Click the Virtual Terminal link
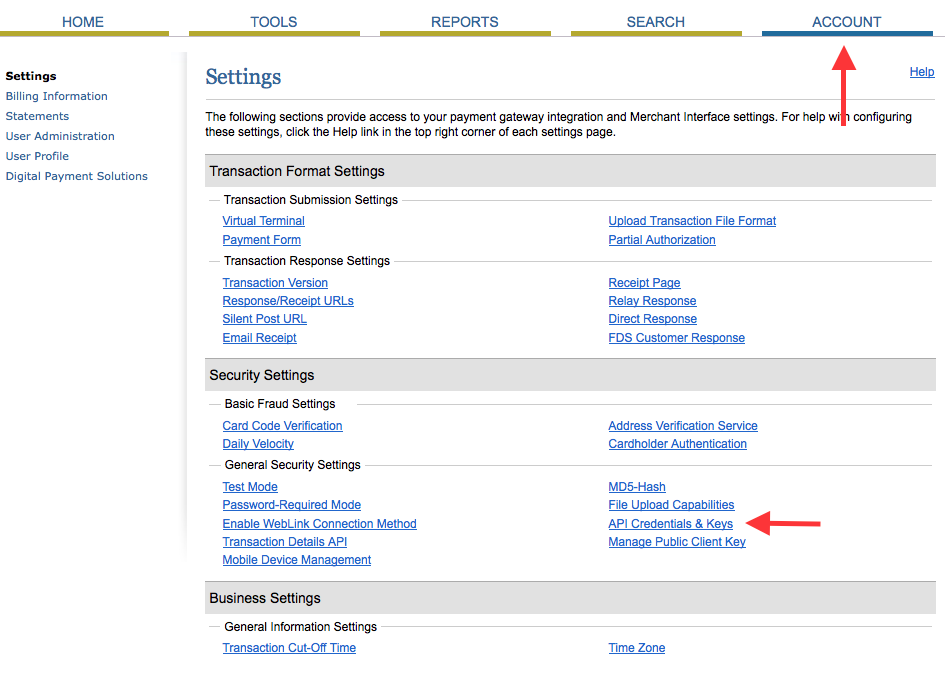This screenshot has width=945, height=674. click(x=263, y=221)
